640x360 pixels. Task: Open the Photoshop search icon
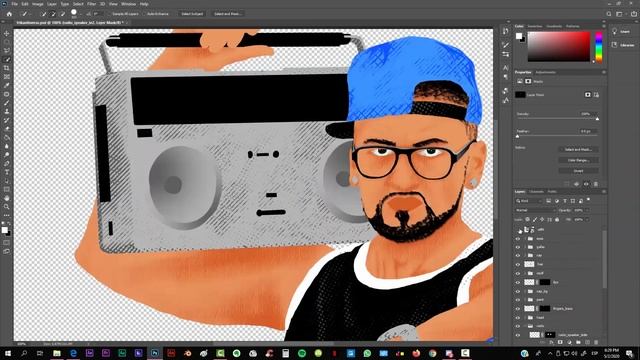coord(609,14)
